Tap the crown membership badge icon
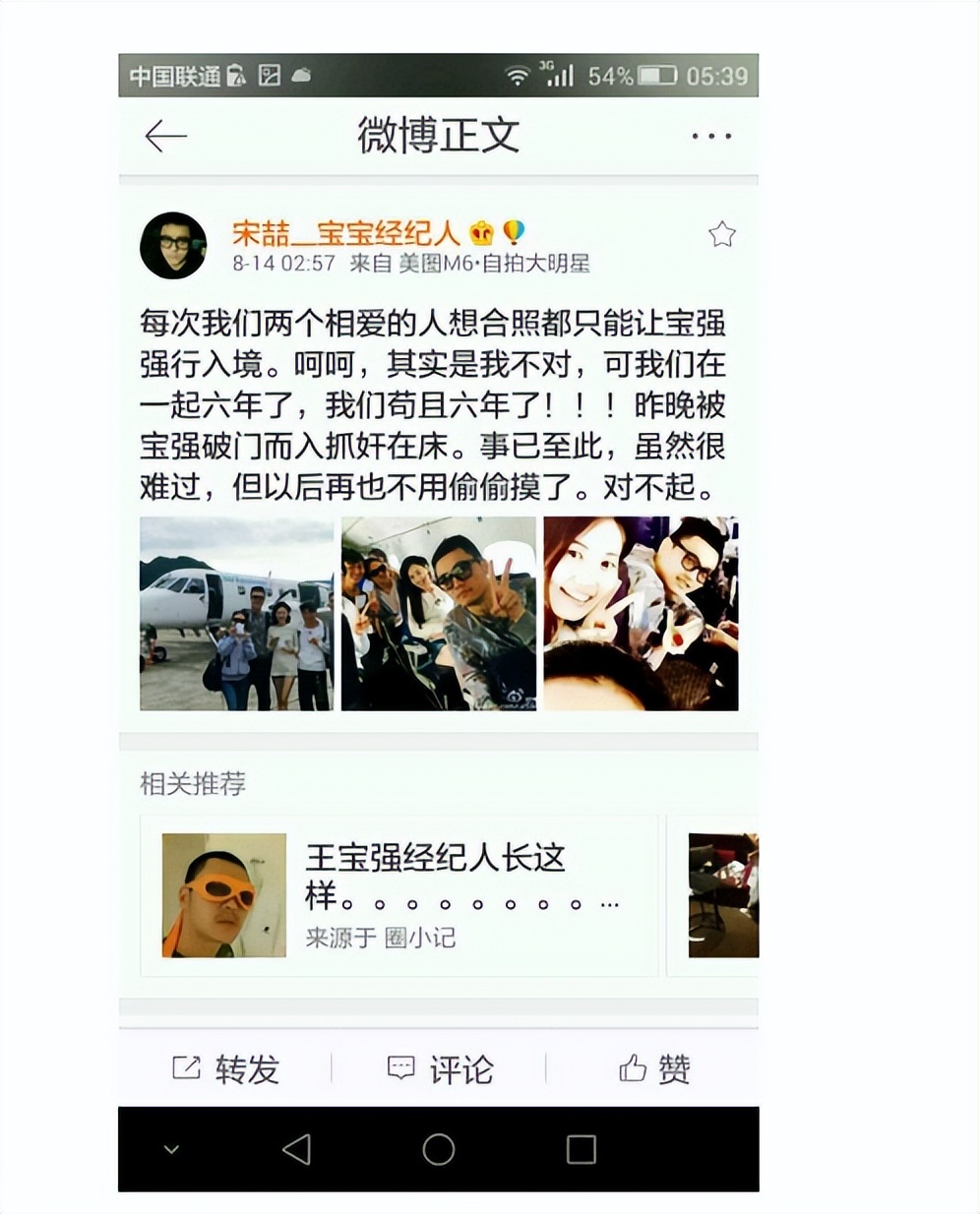The width and height of the screenshot is (980, 1214). 481,233
